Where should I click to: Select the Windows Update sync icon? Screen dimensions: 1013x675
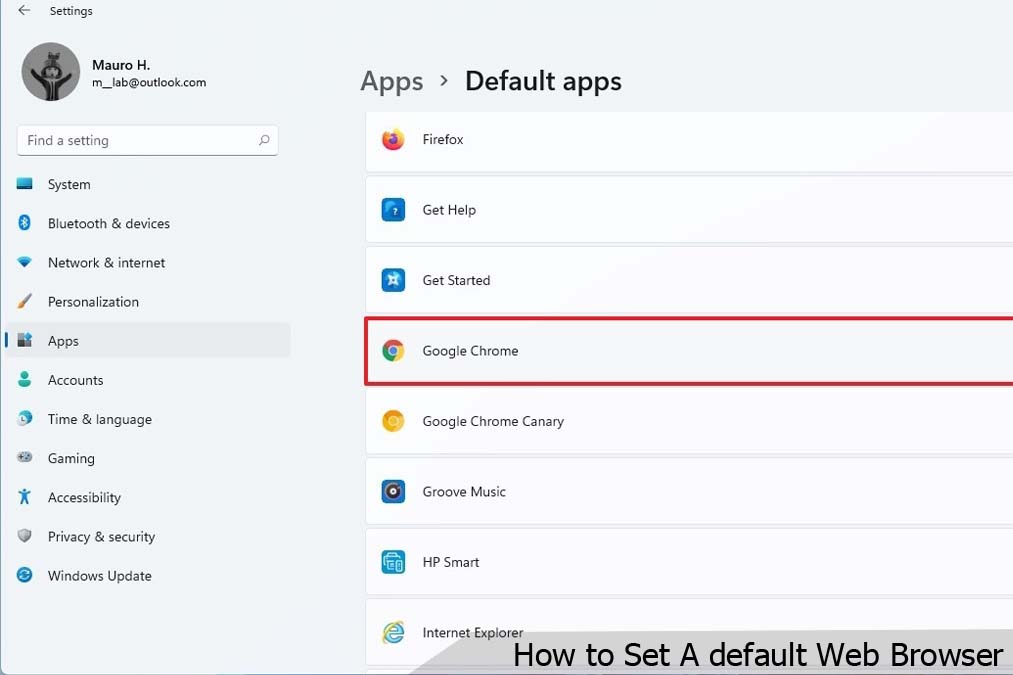(25, 575)
